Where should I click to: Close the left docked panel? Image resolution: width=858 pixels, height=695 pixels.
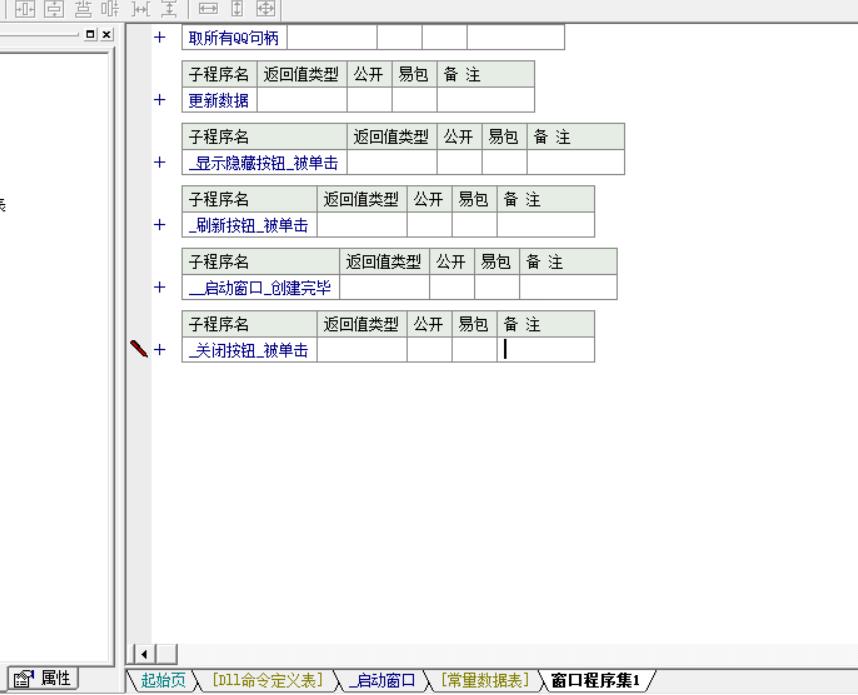[107, 34]
